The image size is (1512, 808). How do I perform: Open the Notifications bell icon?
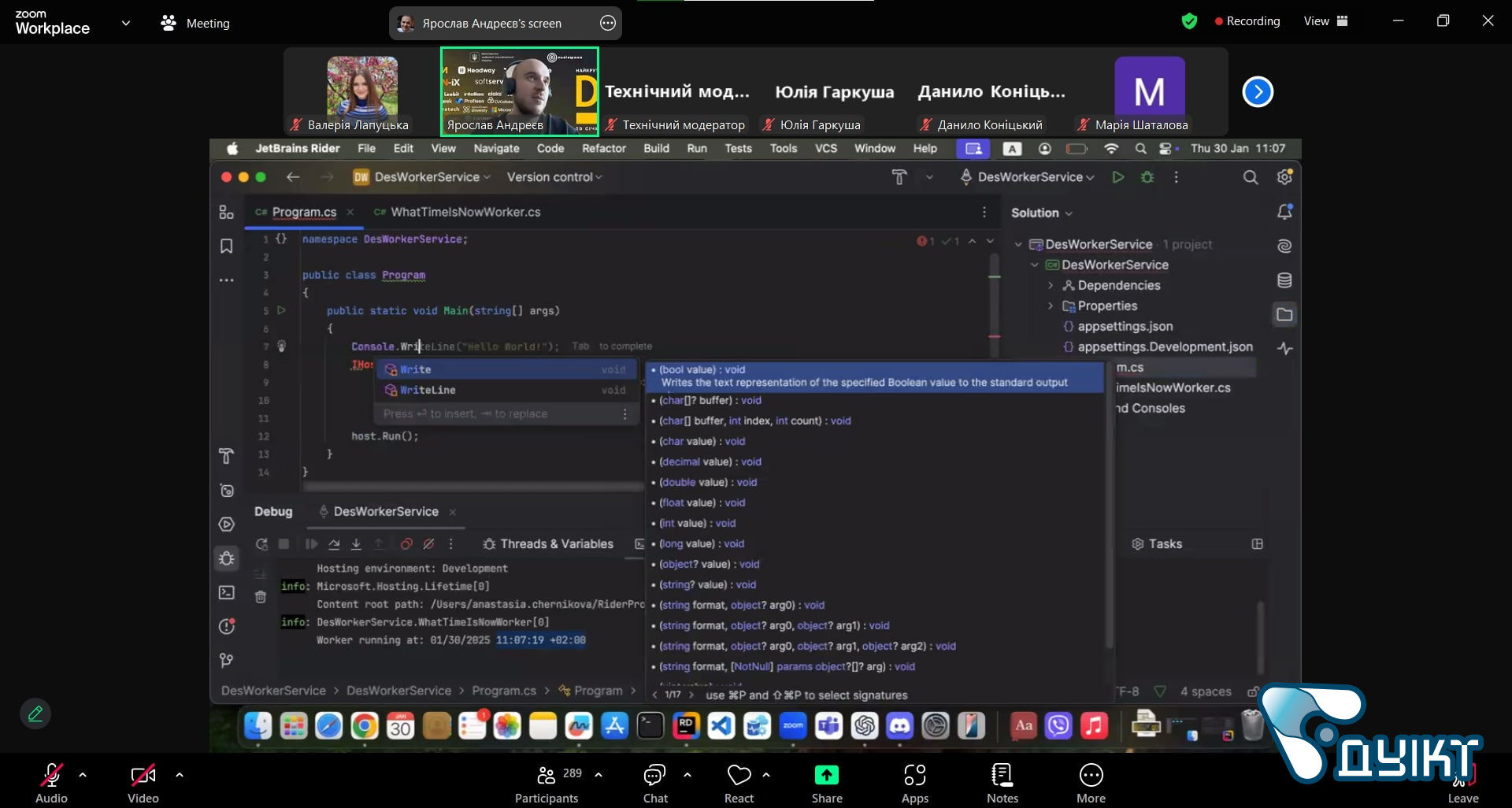coord(1284,212)
